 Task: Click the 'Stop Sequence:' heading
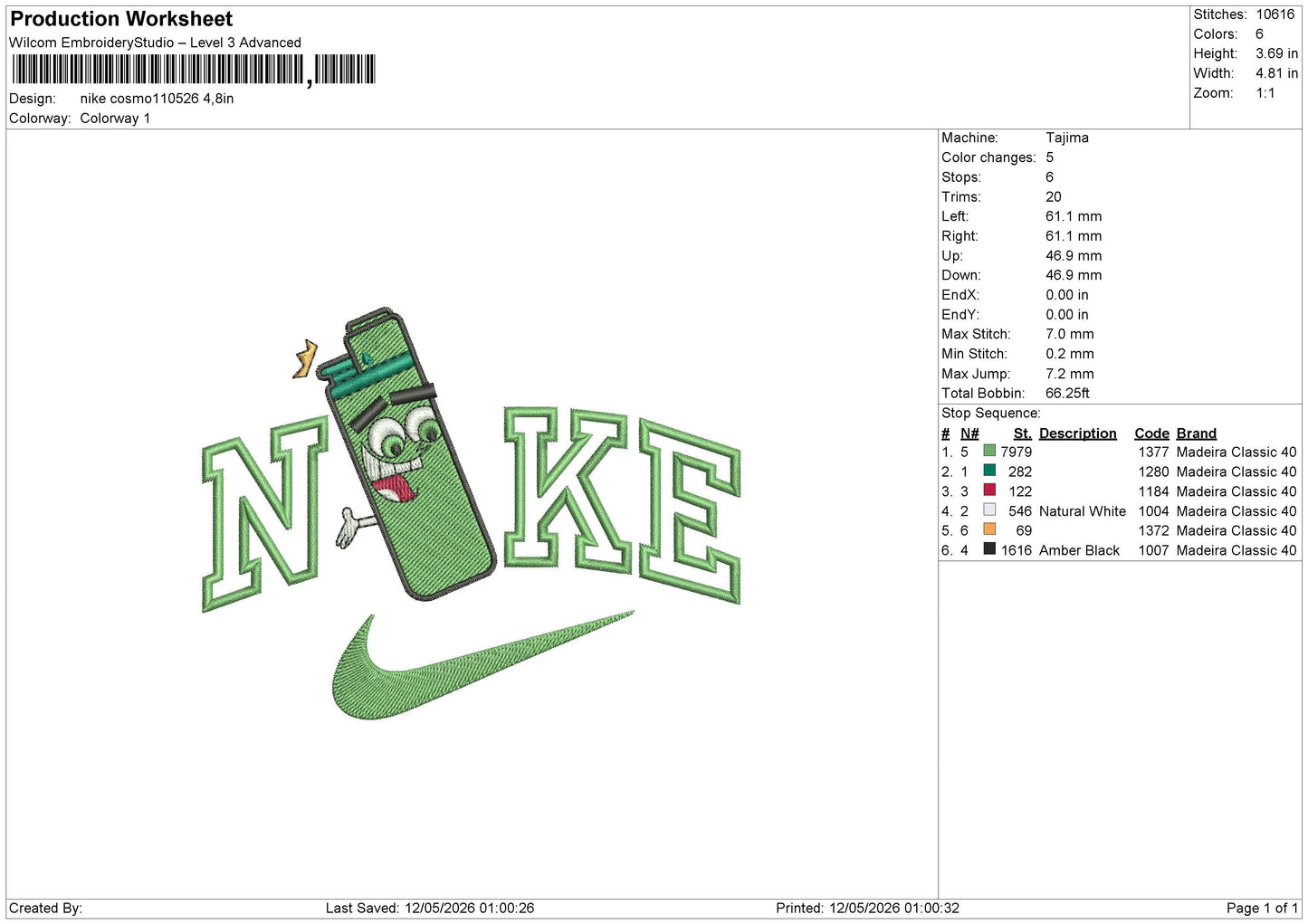990,414
